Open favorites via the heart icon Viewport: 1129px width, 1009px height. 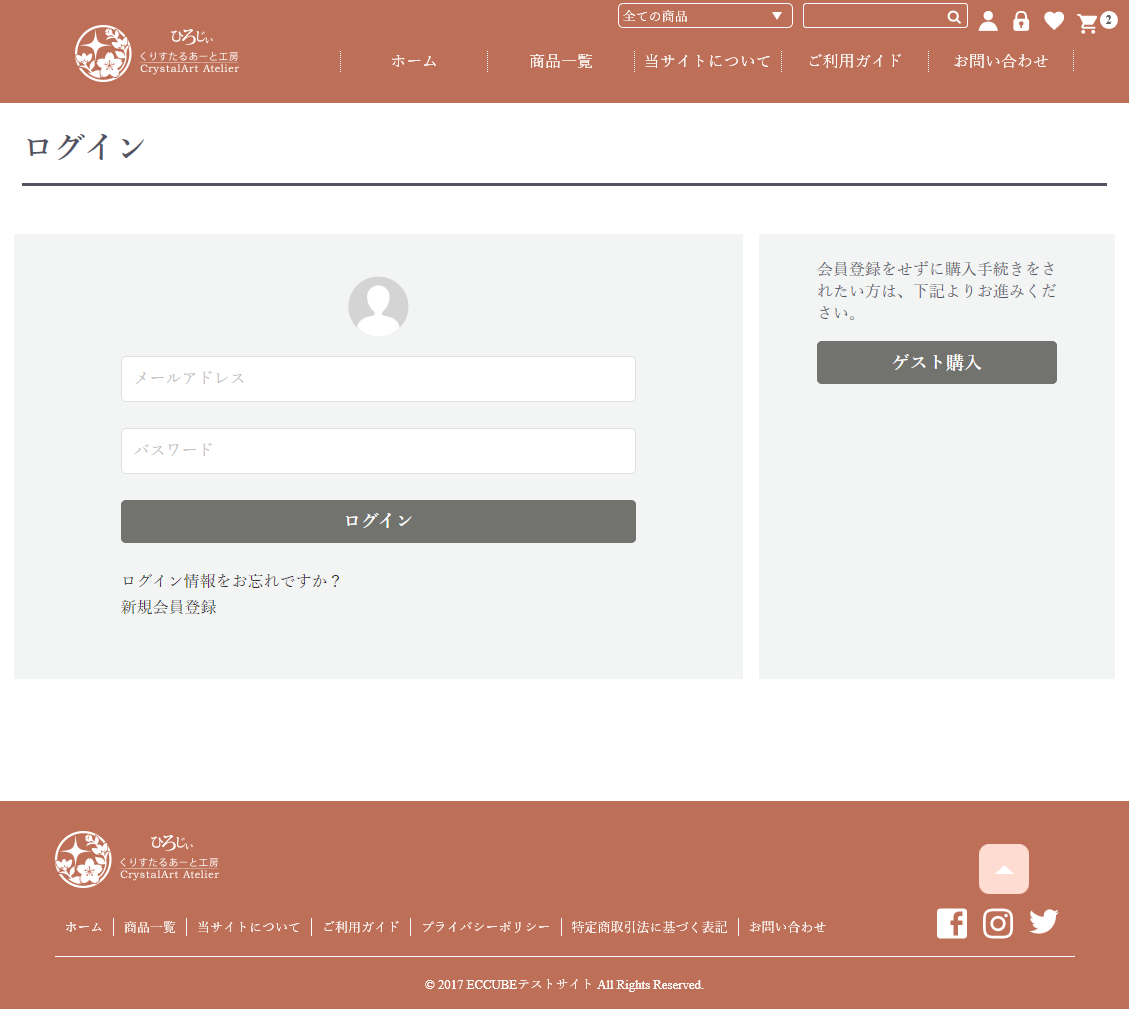1054,21
